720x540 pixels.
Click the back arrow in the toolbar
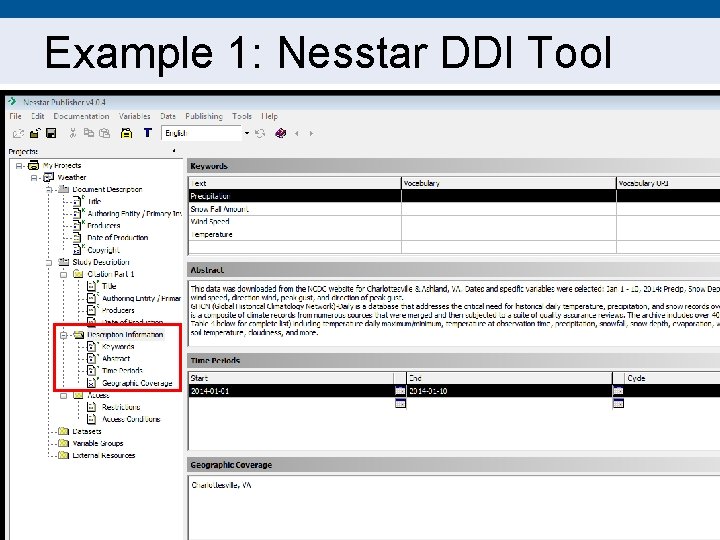click(x=297, y=134)
